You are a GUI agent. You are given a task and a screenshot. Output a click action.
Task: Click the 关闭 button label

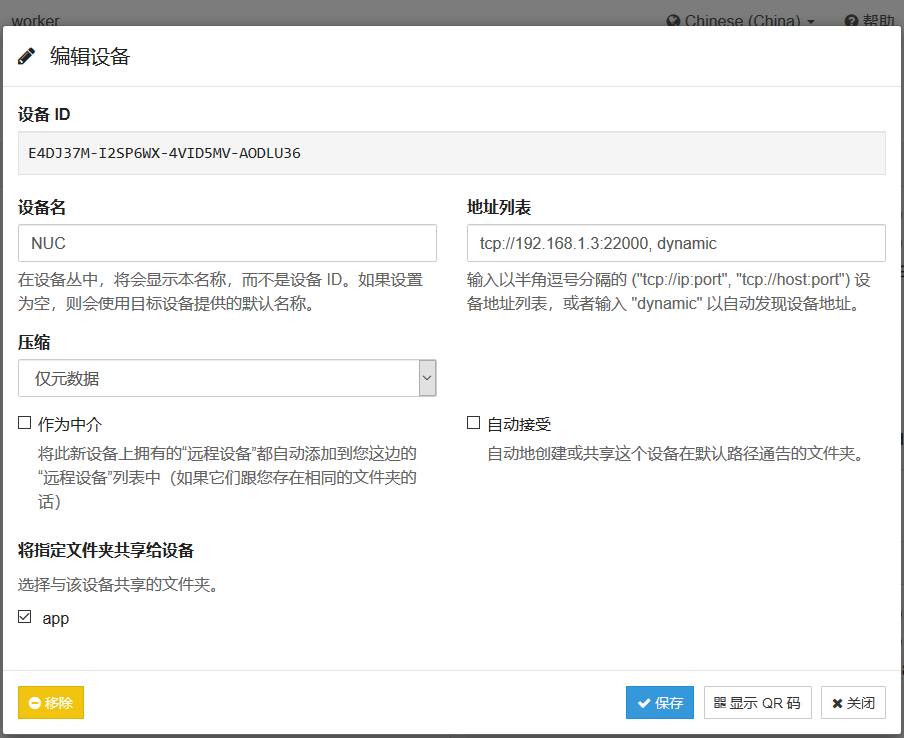coord(861,703)
